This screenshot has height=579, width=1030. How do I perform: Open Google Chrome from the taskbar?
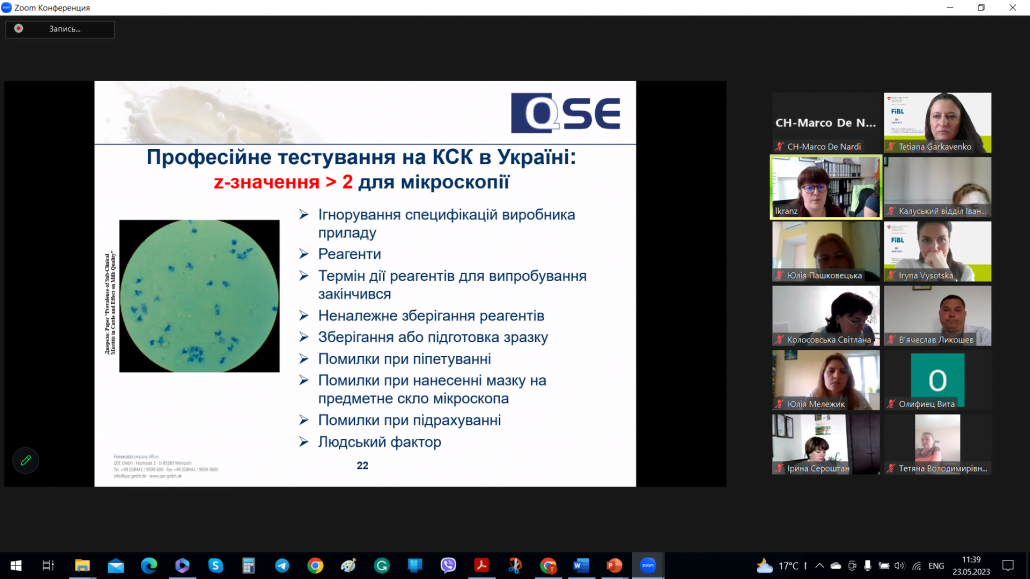tap(315, 565)
